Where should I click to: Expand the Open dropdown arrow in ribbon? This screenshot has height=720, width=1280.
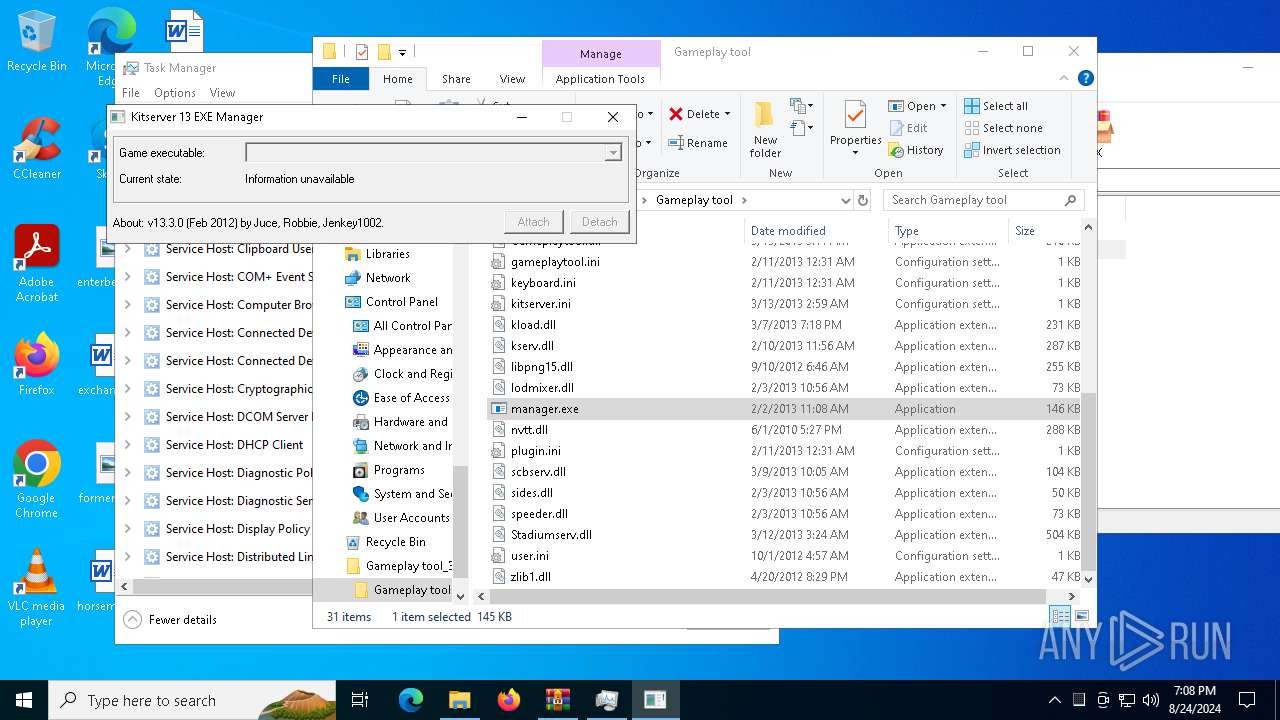click(943, 106)
